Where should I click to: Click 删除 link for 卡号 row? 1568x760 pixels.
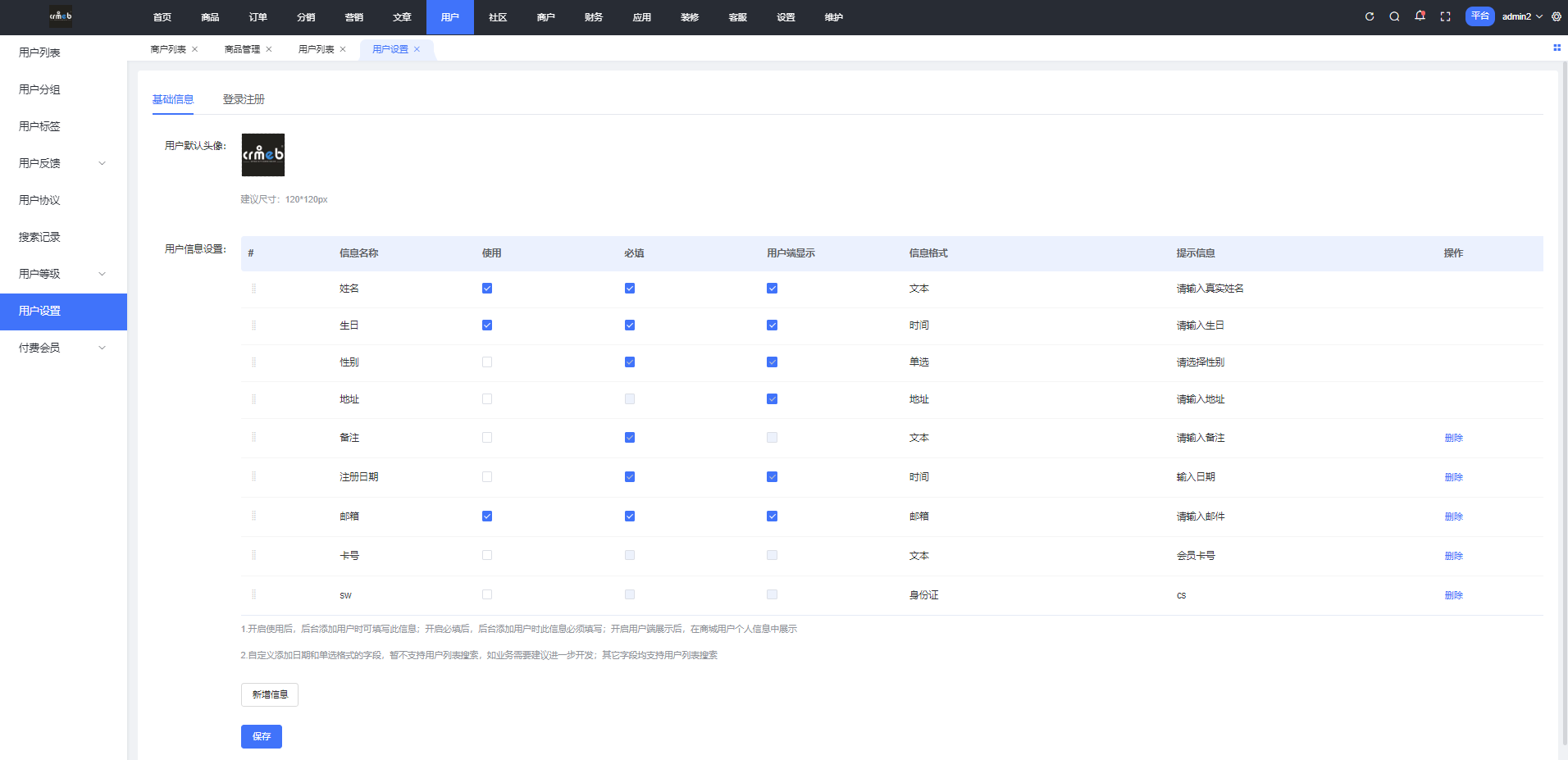click(x=1453, y=556)
